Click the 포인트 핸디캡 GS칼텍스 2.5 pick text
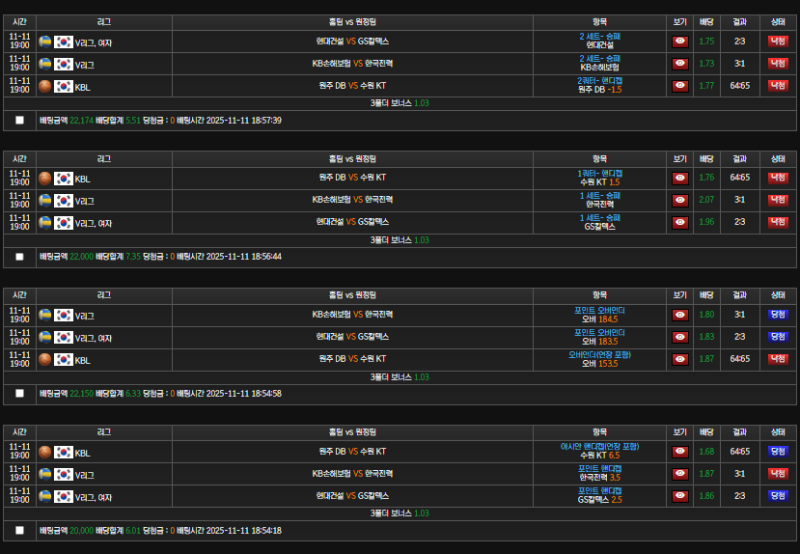800x554 pixels. [x=600, y=496]
